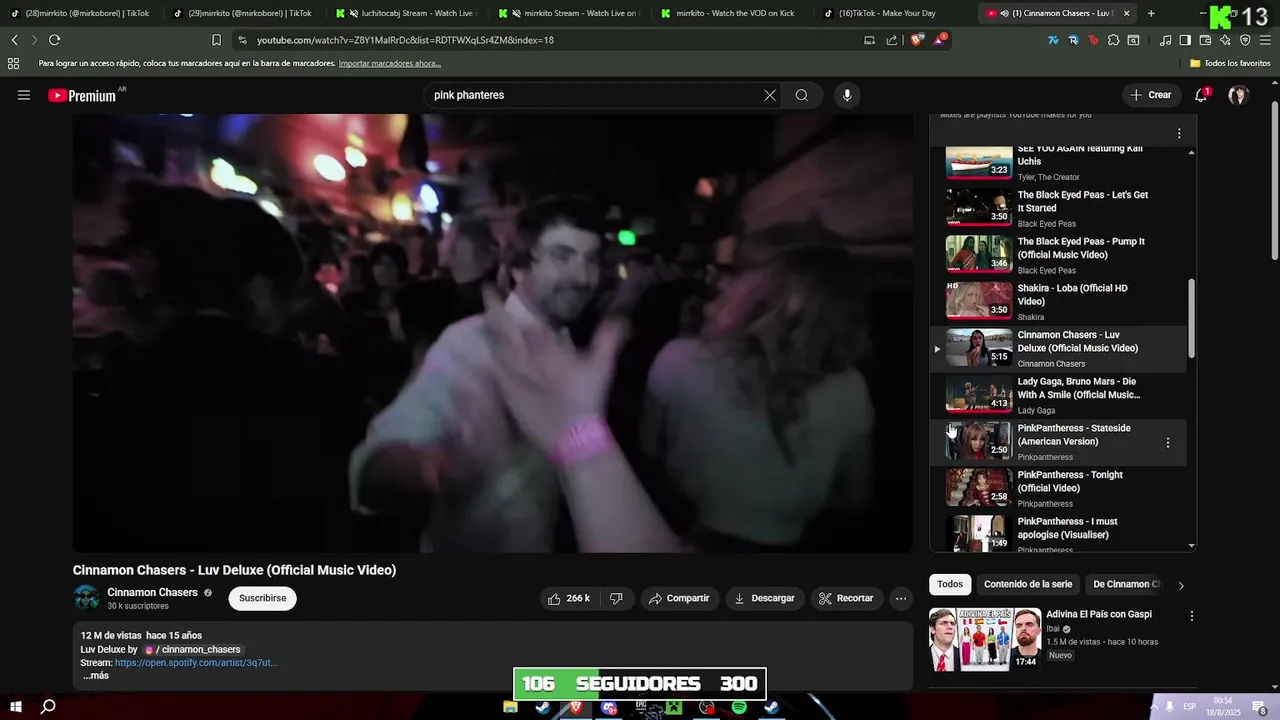Start voice search with the microphone
This screenshot has width=1280, height=720.
click(847, 95)
